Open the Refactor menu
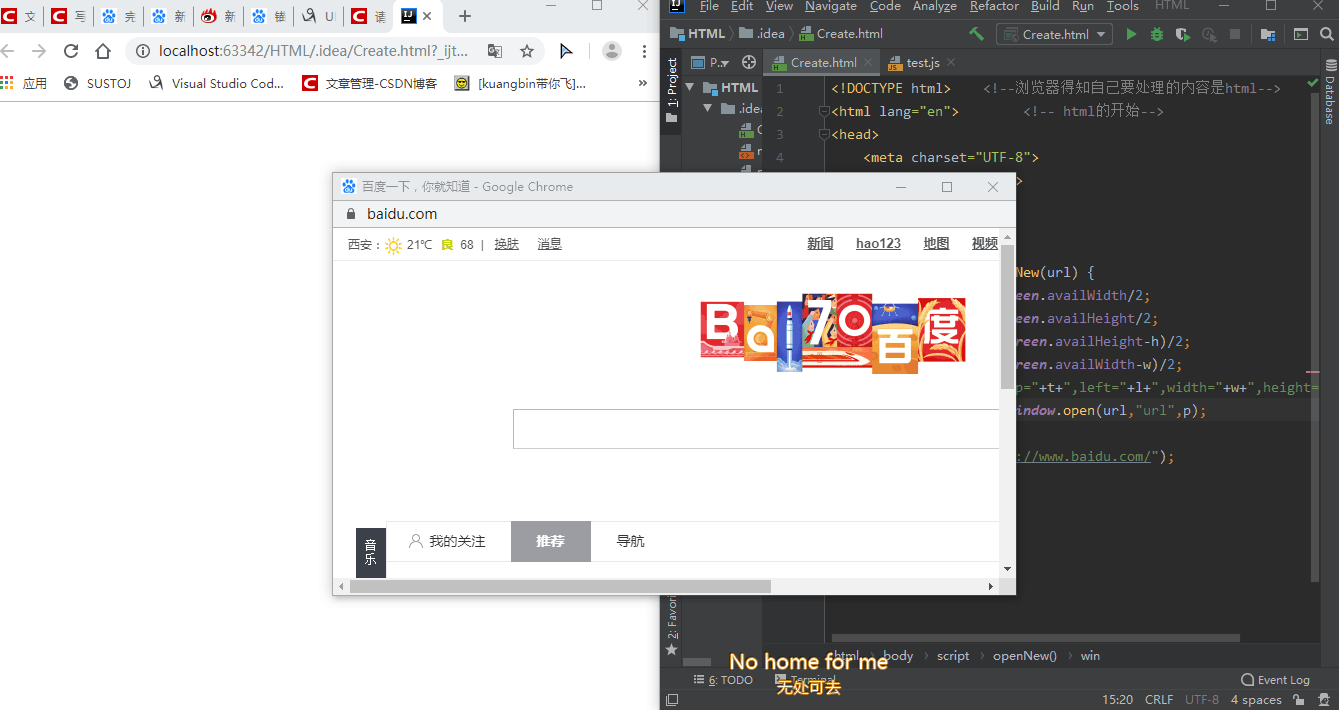 click(x=994, y=7)
